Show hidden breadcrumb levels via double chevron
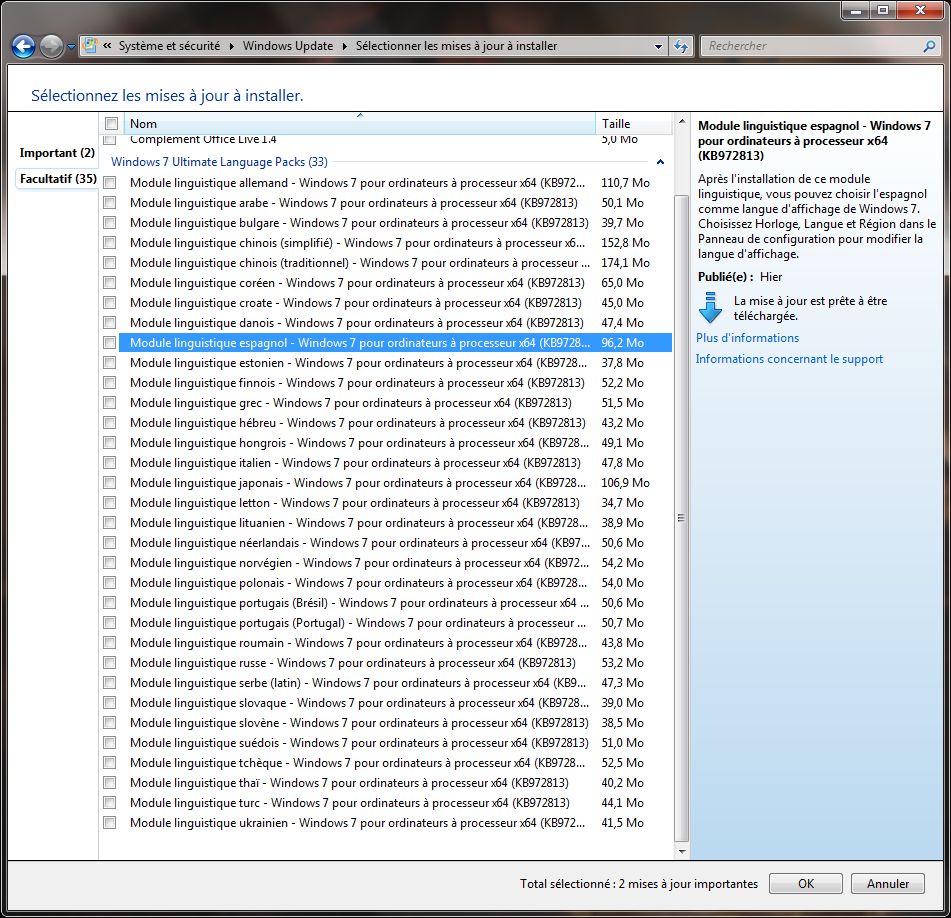This screenshot has width=951, height=918. (107, 45)
